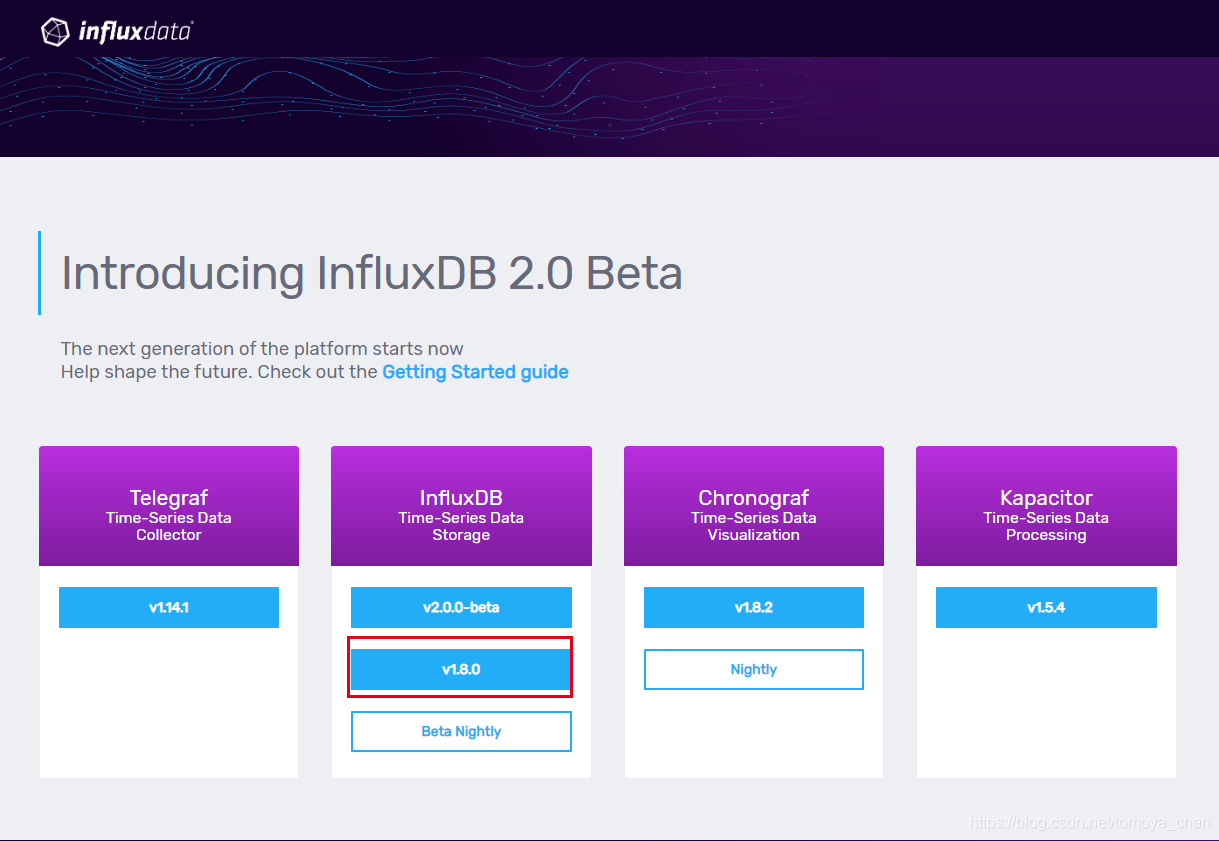This screenshot has height=841, width=1219.
Task: Click the InfluxData logo icon
Action: (x=55, y=31)
